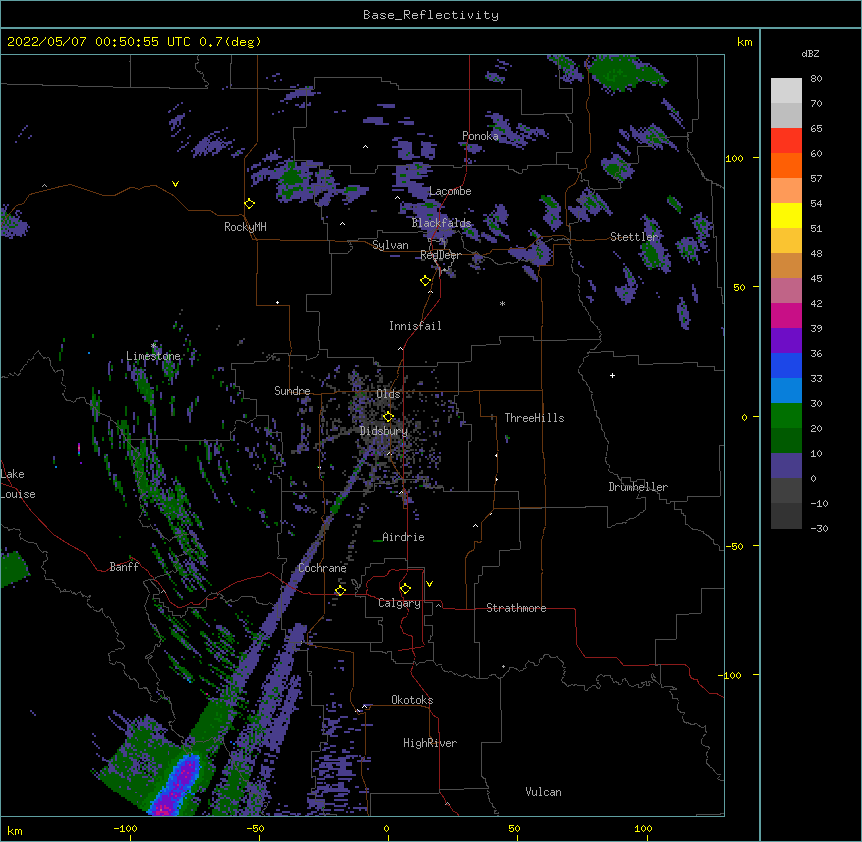Pick the bright yellow swatch in the legend

coord(786,216)
